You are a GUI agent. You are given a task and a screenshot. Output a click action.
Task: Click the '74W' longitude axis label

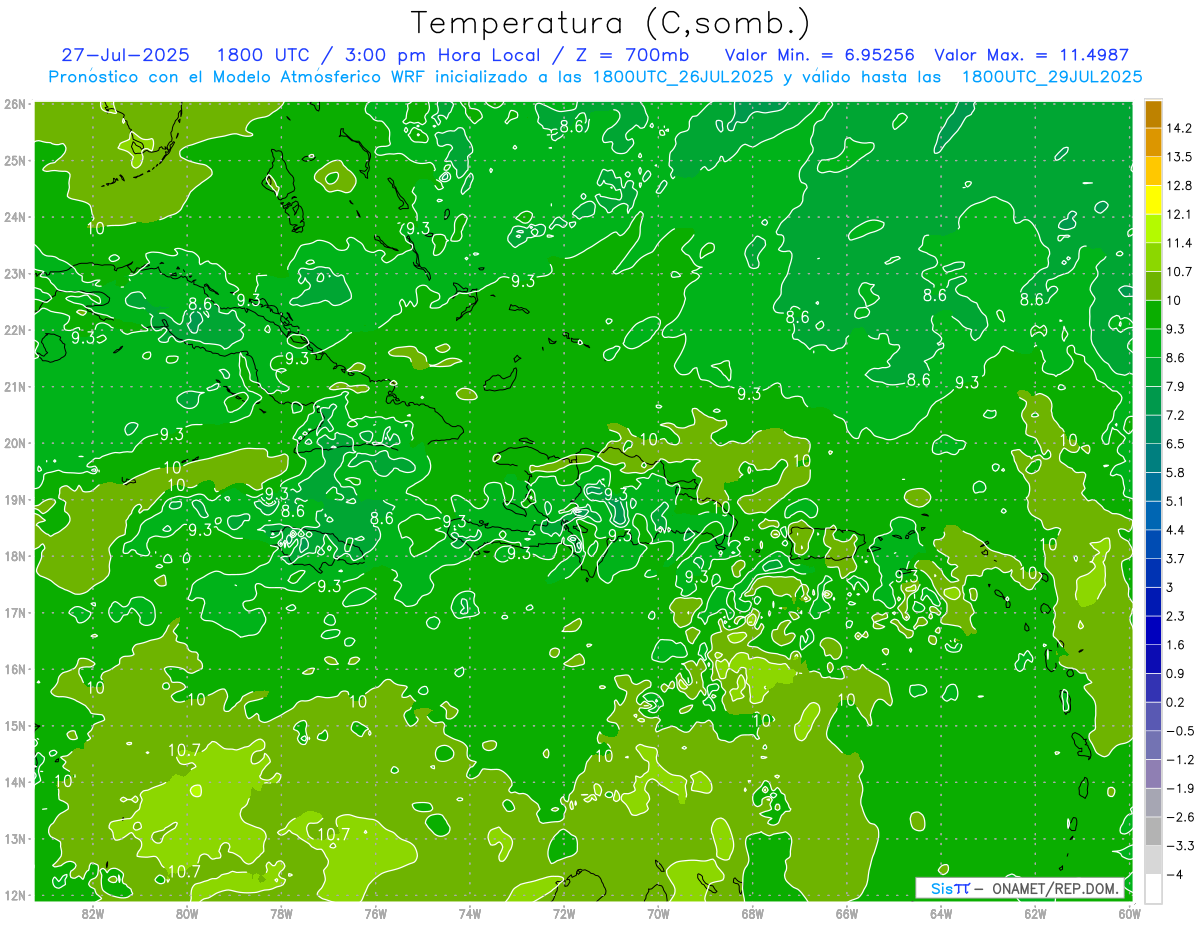pyautogui.click(x=469, y=912)
